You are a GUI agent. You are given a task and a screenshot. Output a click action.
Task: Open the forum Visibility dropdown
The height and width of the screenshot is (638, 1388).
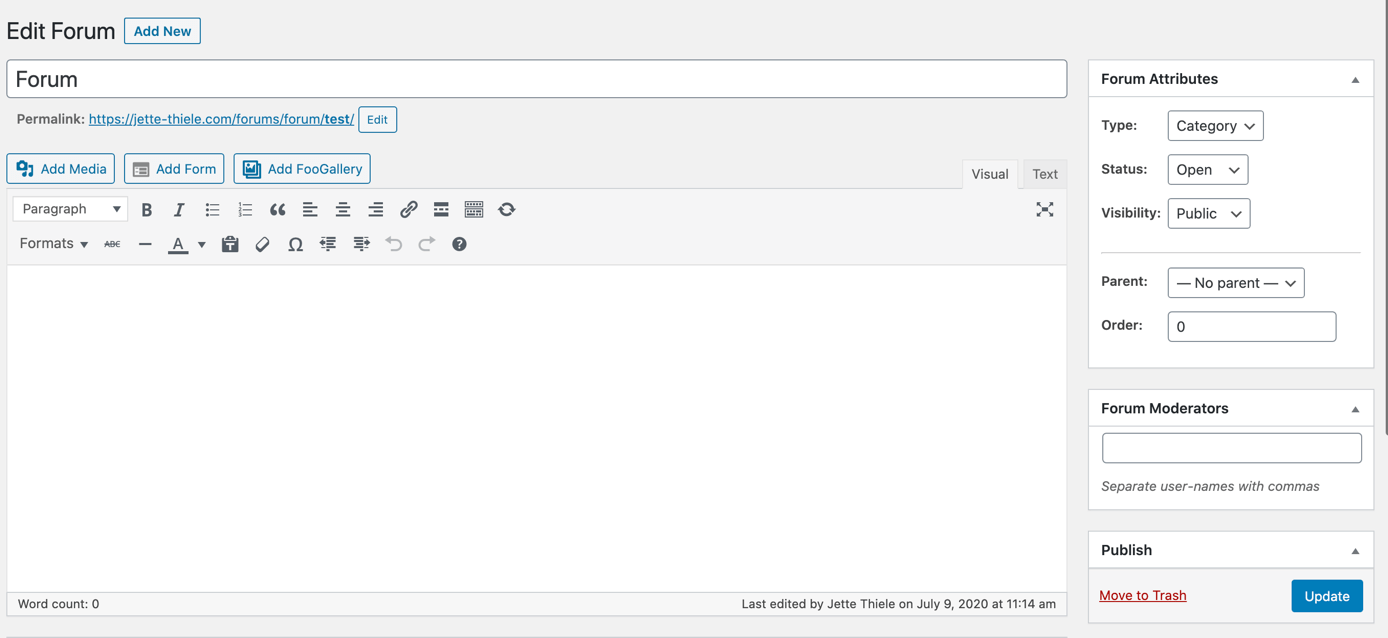[x=1208, y=214]
